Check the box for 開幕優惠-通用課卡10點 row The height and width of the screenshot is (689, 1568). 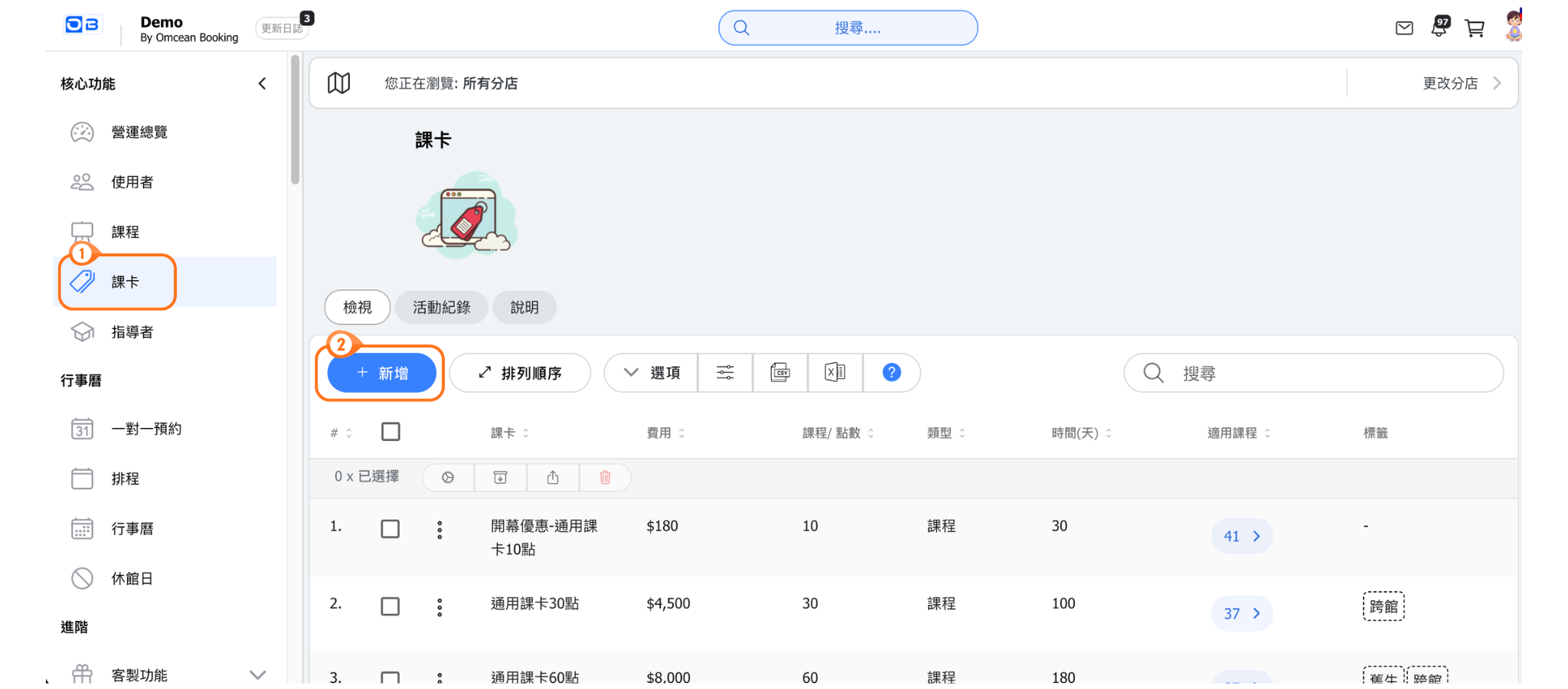[x=390, y=529]
